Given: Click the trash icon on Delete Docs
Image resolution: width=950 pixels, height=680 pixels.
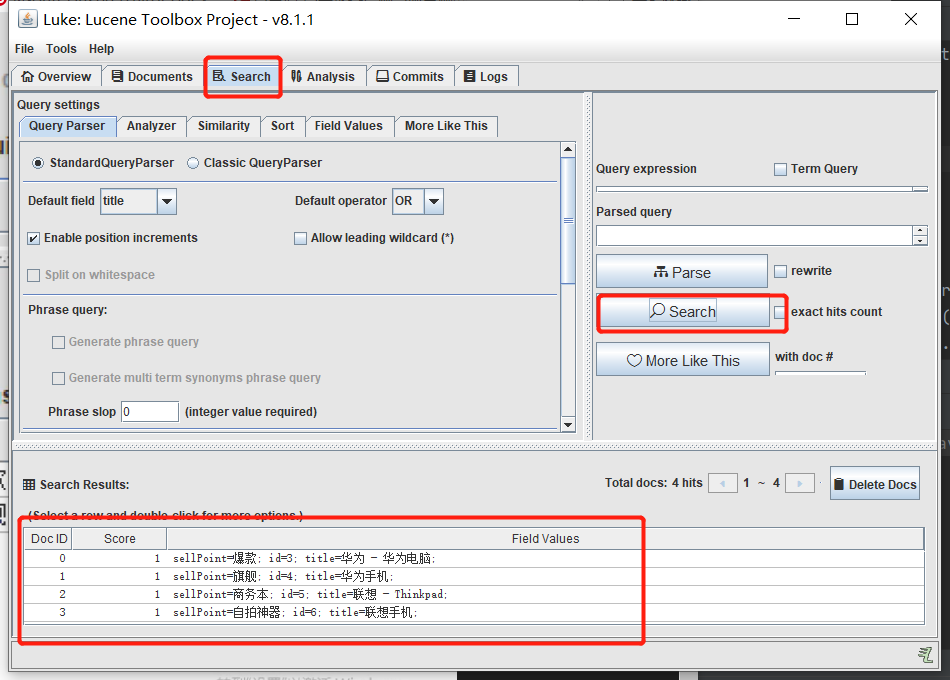Looking at the screenshot, I should tap(839, 484).
